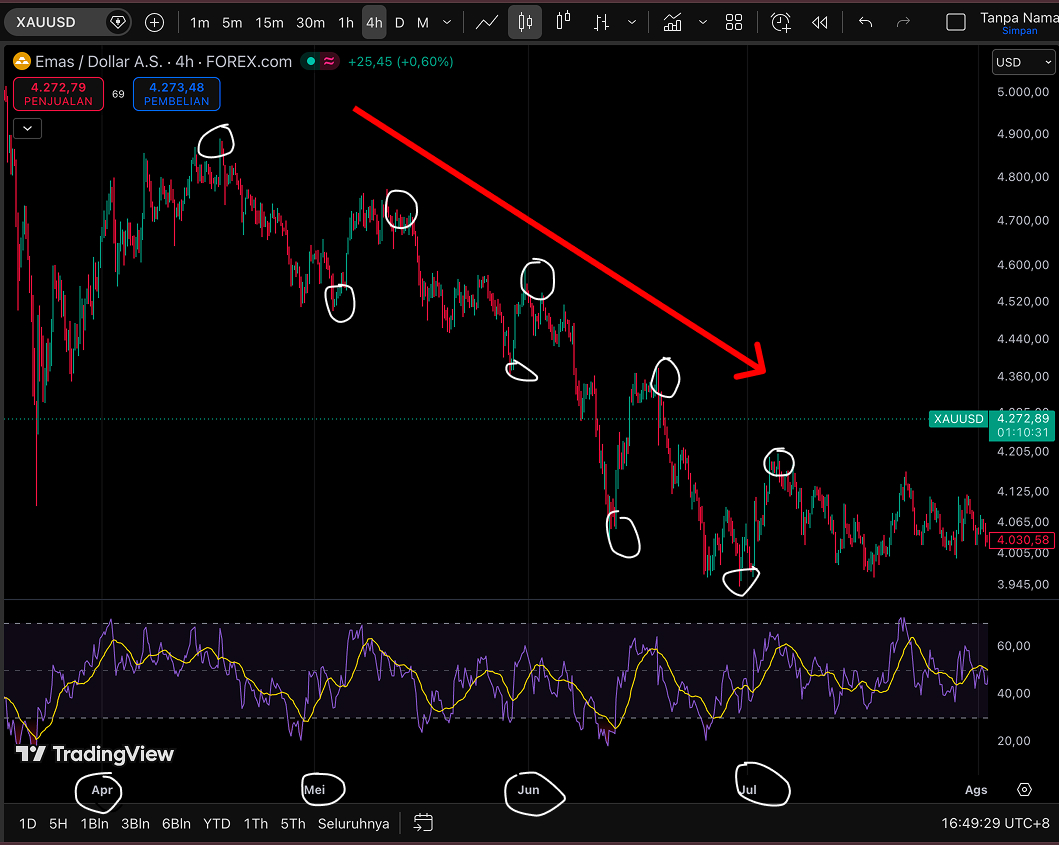Select the 1Th date range
This screenshot has height=845, width=1059.
click(x=256, y=823)
